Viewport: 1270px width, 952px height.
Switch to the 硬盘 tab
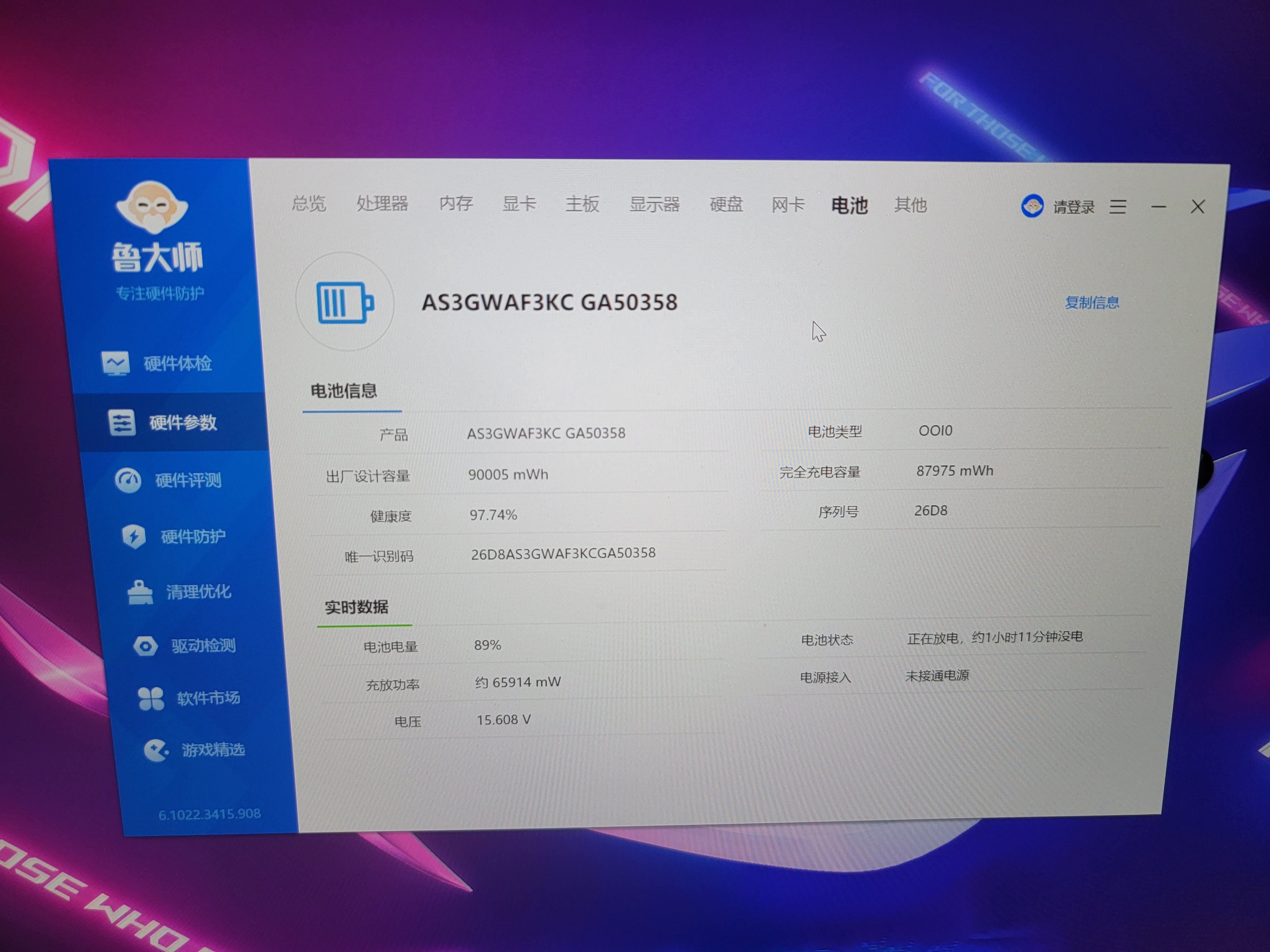point(726,205)
